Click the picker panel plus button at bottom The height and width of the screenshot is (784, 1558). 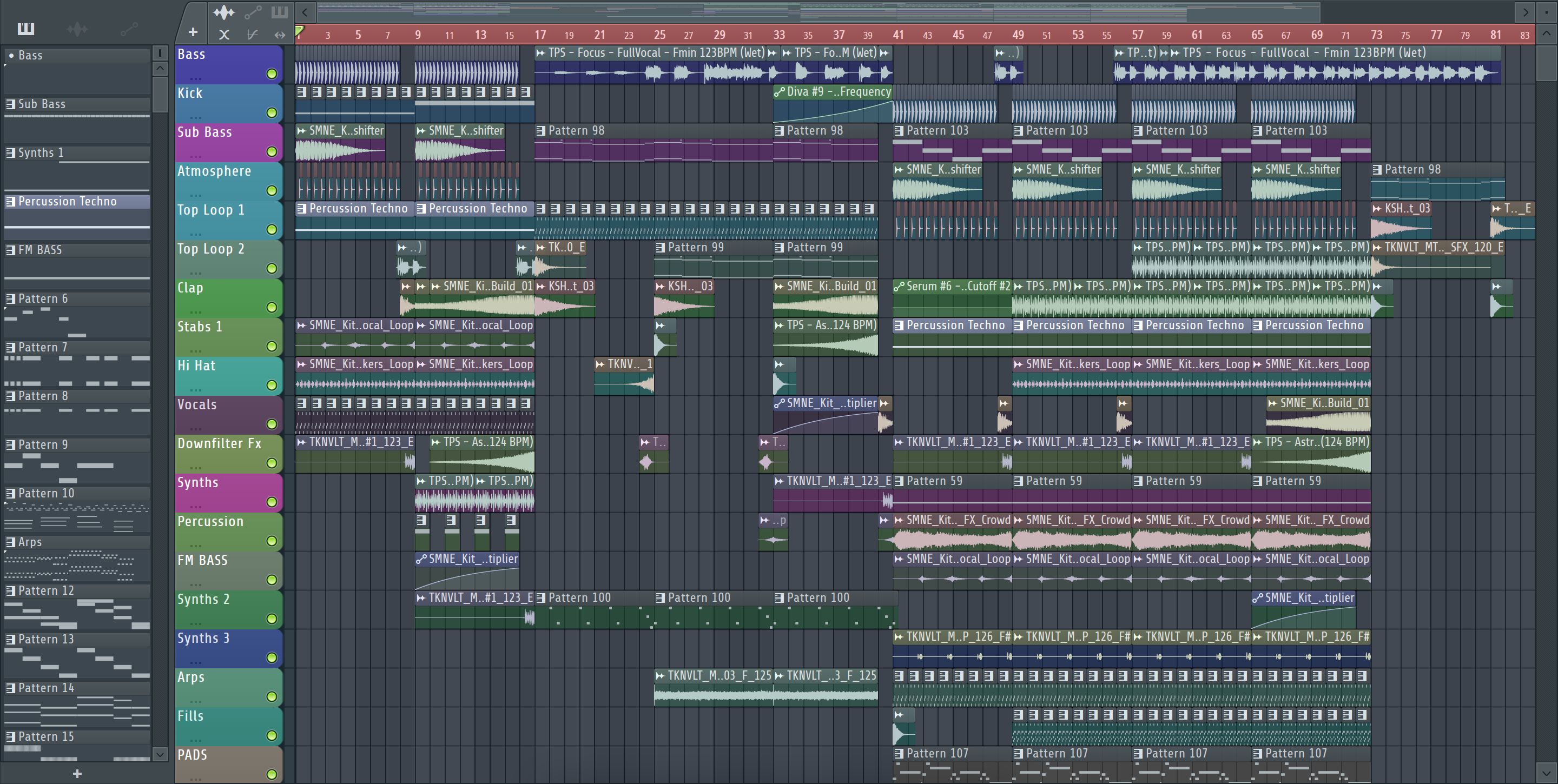pos(77,773)
